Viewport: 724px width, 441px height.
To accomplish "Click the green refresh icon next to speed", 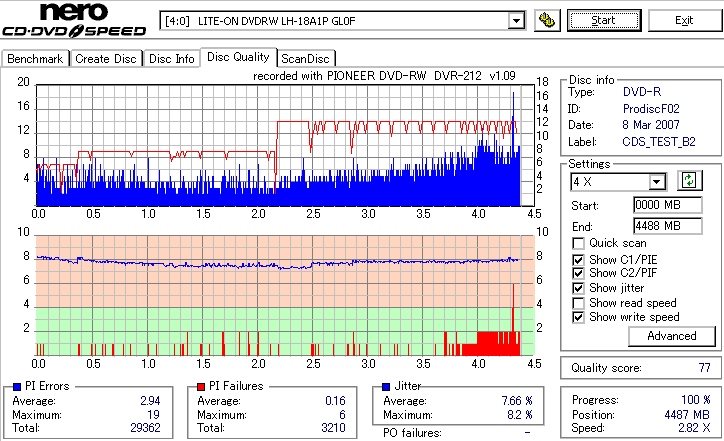I will (689, 181).
